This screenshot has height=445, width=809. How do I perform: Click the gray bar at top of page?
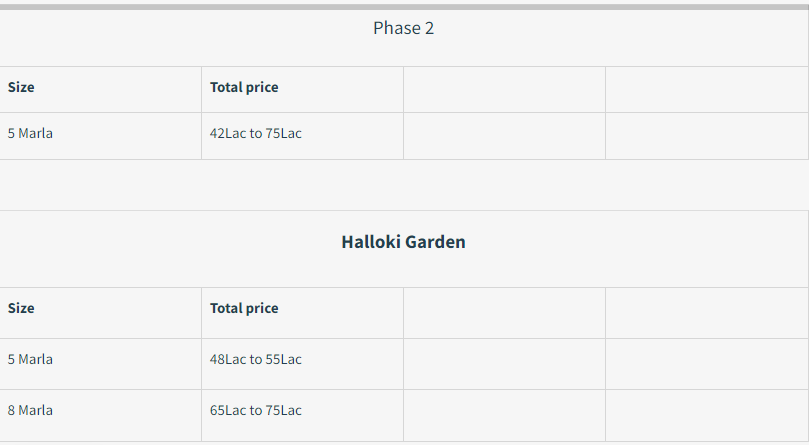[404, 7]
